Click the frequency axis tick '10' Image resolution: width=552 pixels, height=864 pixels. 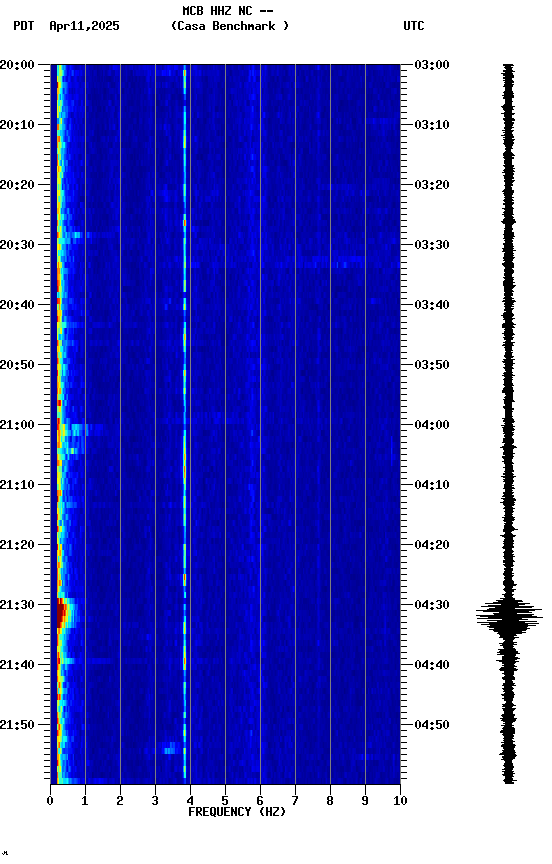click(x=400, y=801)
